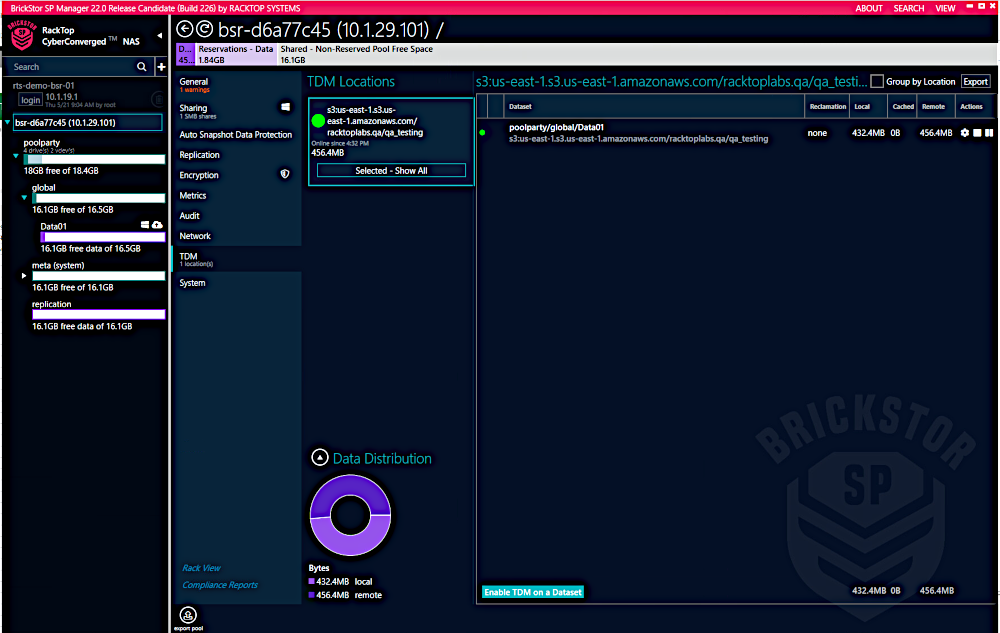
Task: Click the cloud upload icon on Data01
Action: coord(157,226)
